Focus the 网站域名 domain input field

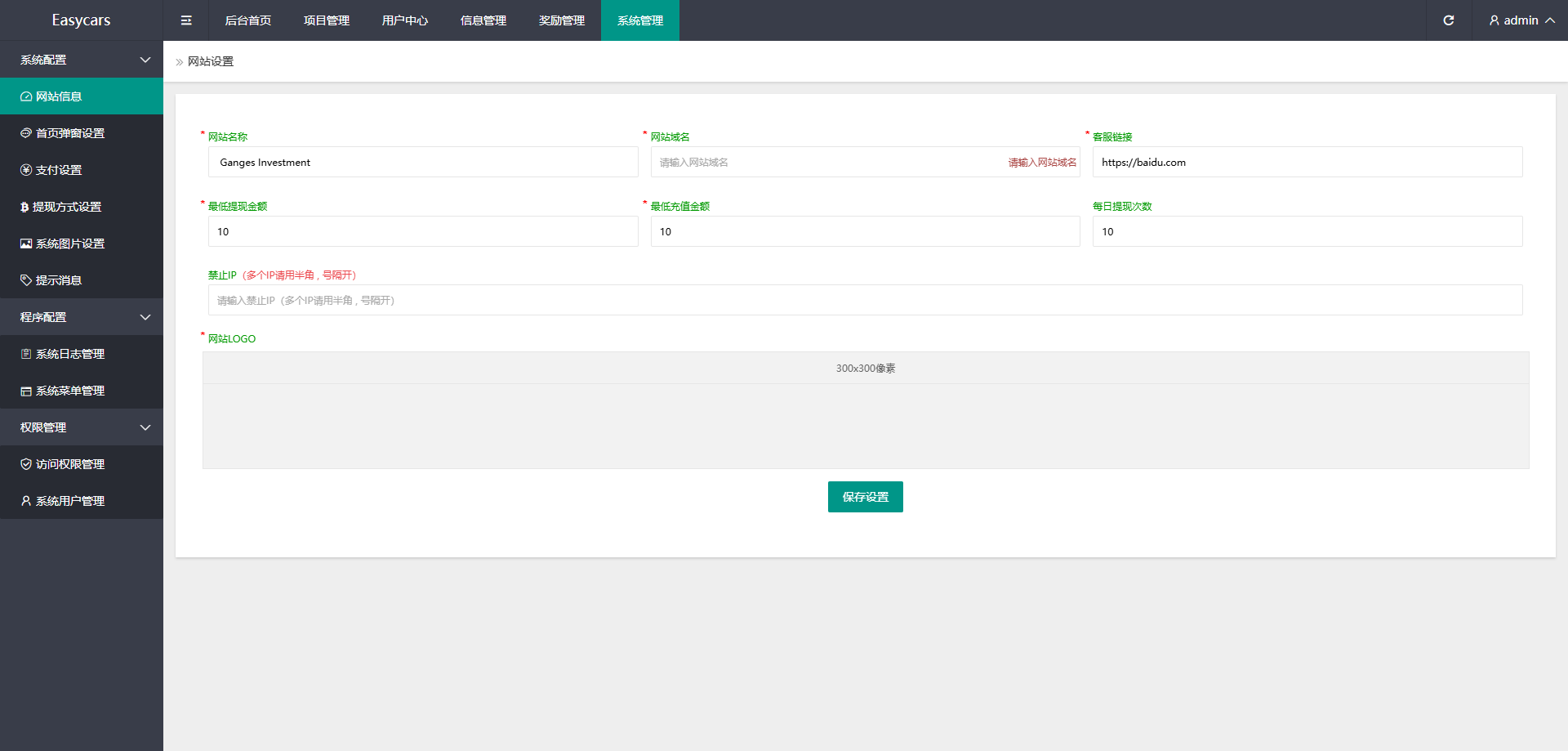pos(825,163)
